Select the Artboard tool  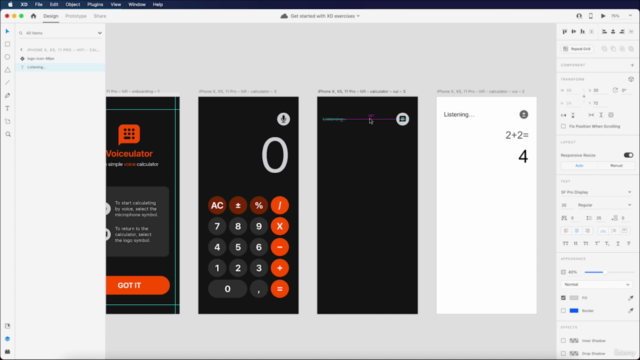point(7,121)
